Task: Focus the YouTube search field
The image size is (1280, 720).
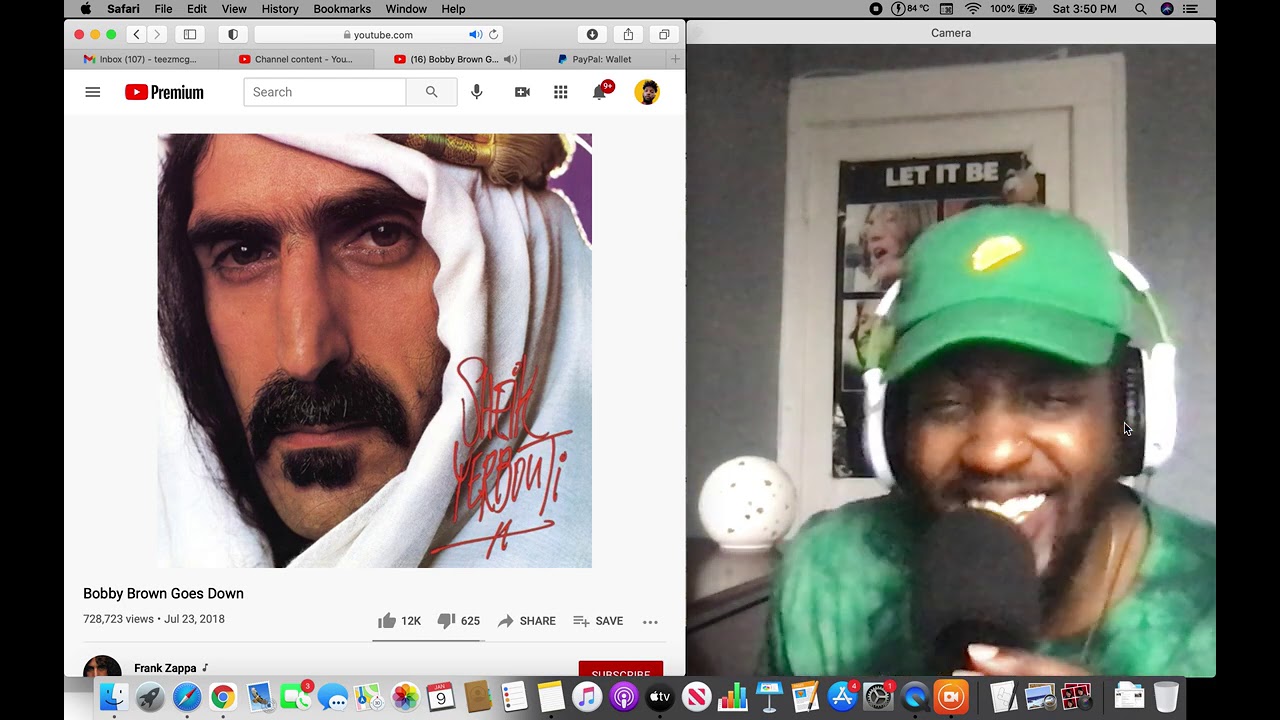Action: point(325,92)
